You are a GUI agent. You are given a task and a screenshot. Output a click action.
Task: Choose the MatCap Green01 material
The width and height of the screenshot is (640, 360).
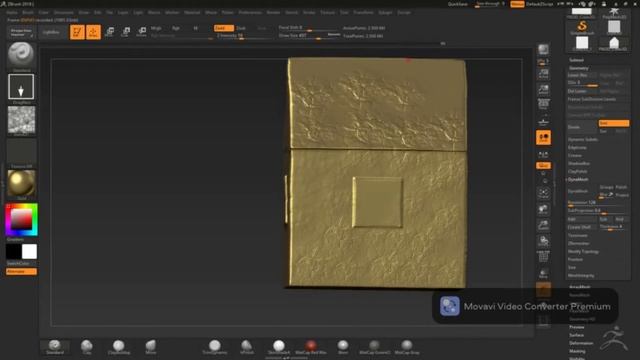374,347
